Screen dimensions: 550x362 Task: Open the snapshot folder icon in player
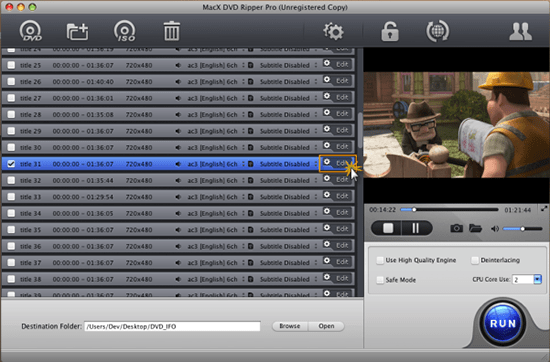pyautogui.click(x=475, y=228)
